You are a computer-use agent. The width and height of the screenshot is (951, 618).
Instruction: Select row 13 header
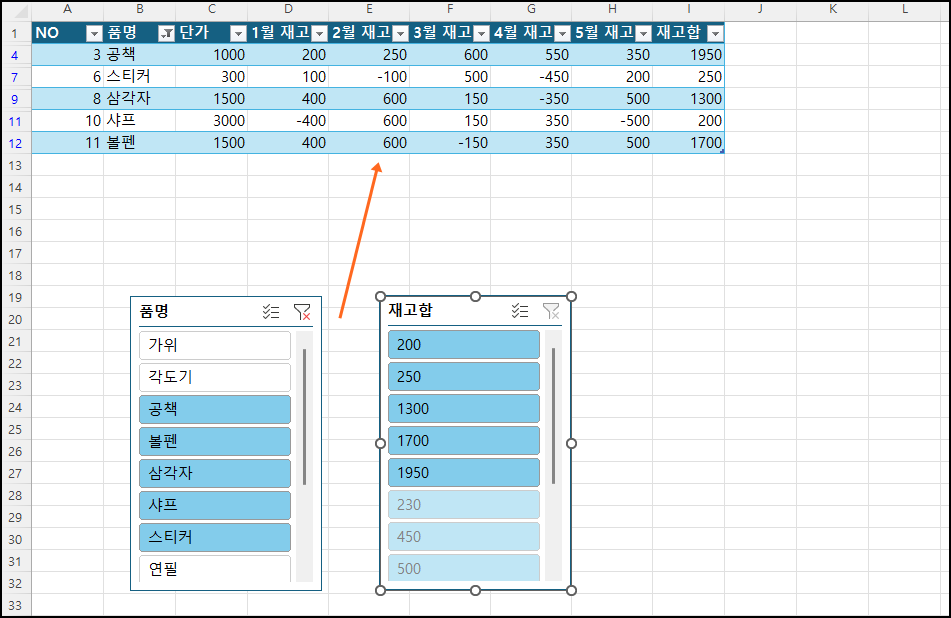click(x=15, y=166)
